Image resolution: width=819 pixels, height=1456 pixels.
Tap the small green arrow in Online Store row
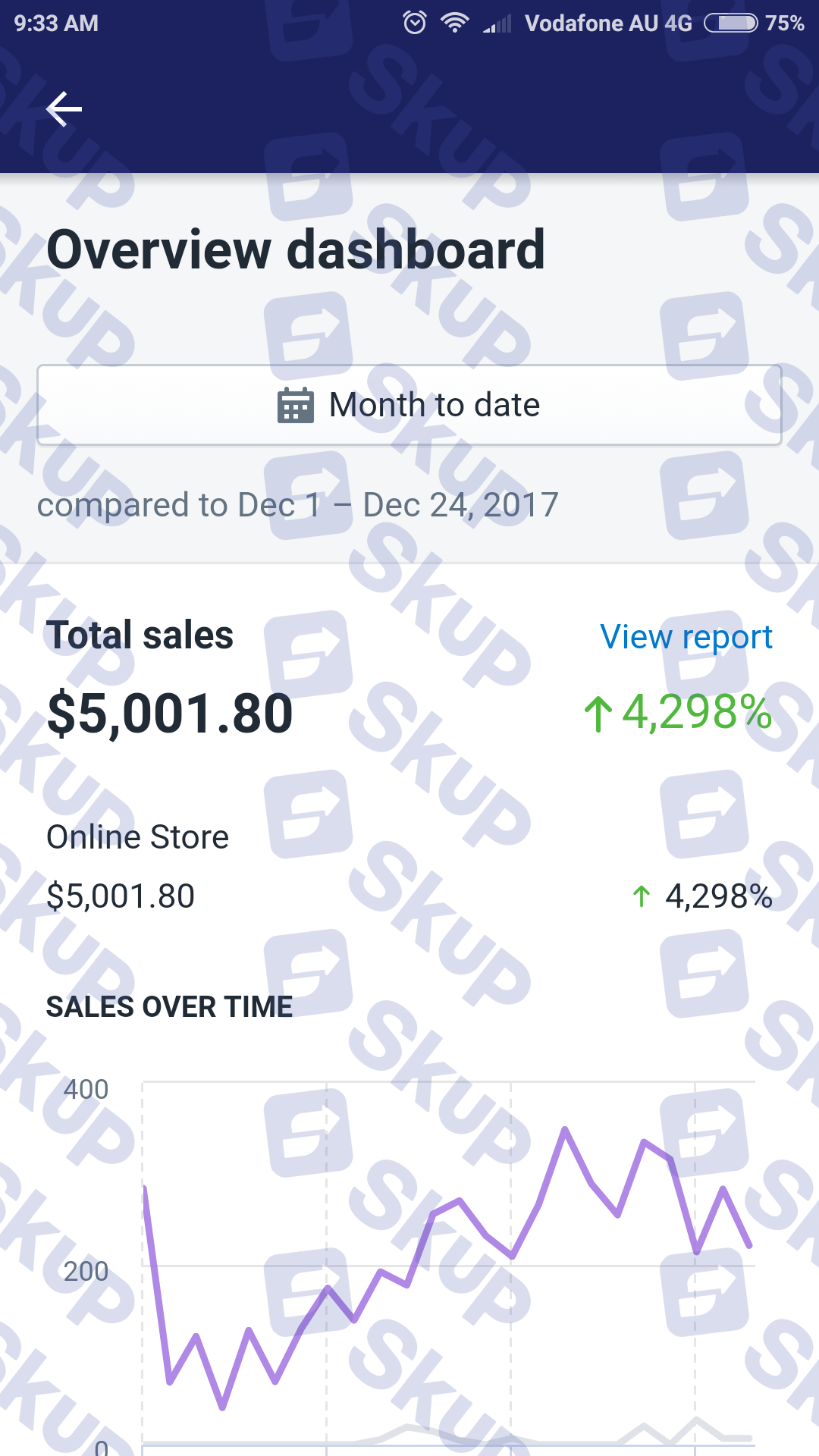pos(642,896)
